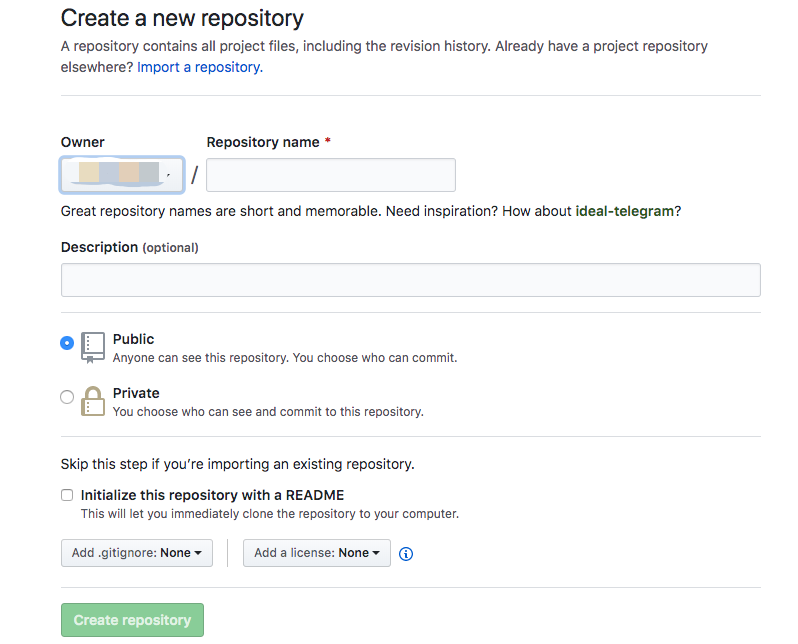Open the Owner account dropdown
Image resolution: width=798 pixels, height=644 pixels.
(x=121, y=175)
